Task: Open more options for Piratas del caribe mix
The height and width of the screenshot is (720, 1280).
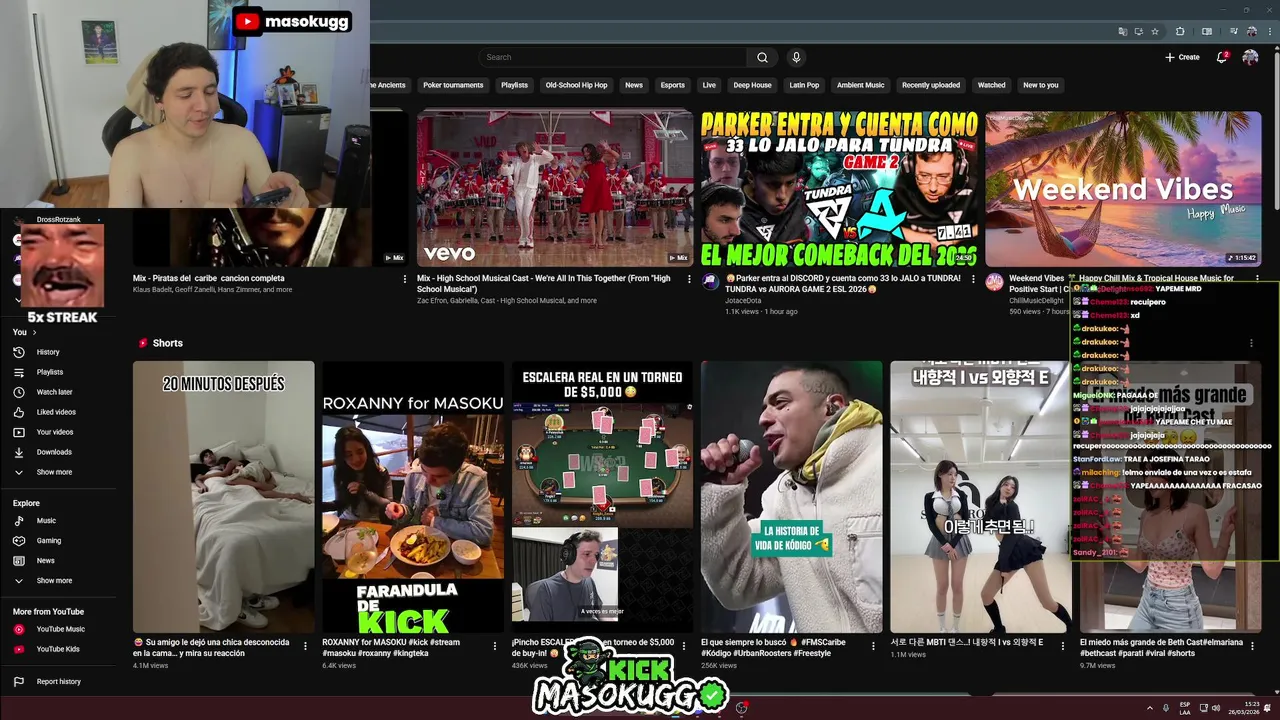Action: tap(404, 279)
